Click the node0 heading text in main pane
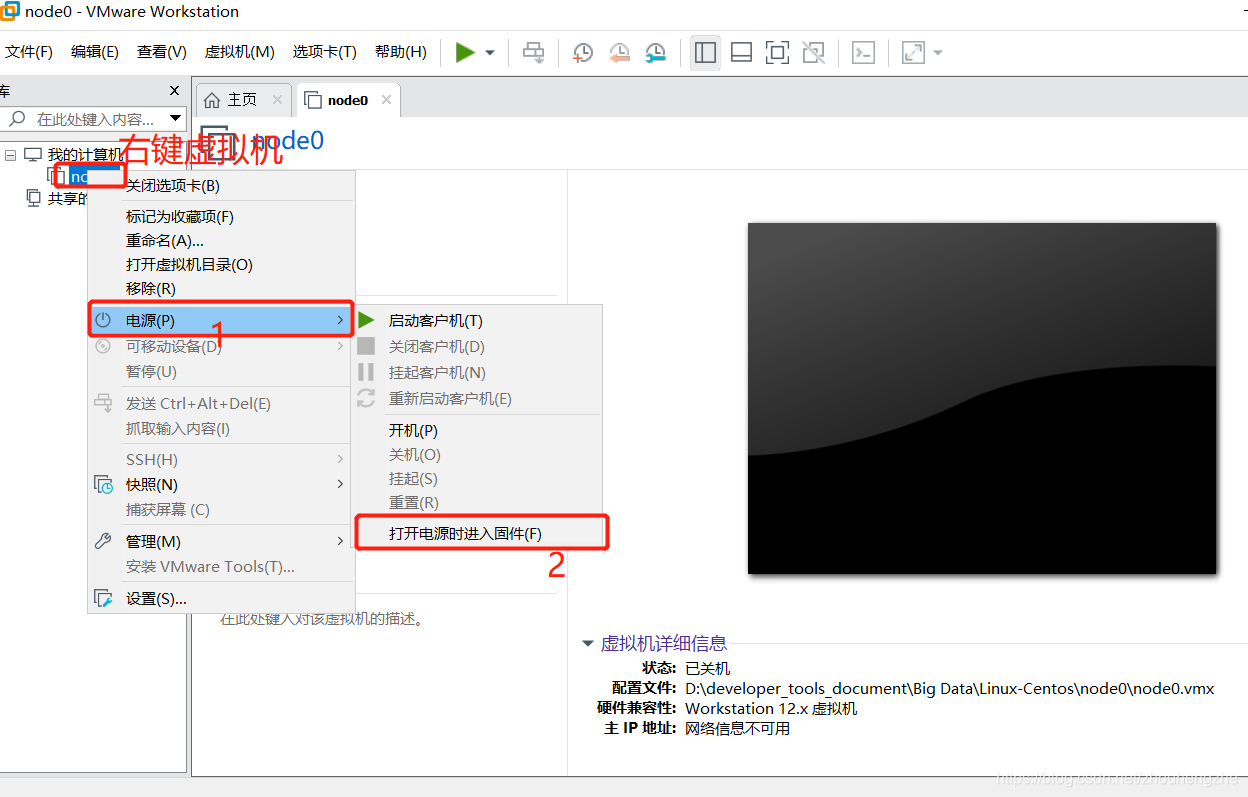This screenshot has height=797, width=1248. pos(288,141)
